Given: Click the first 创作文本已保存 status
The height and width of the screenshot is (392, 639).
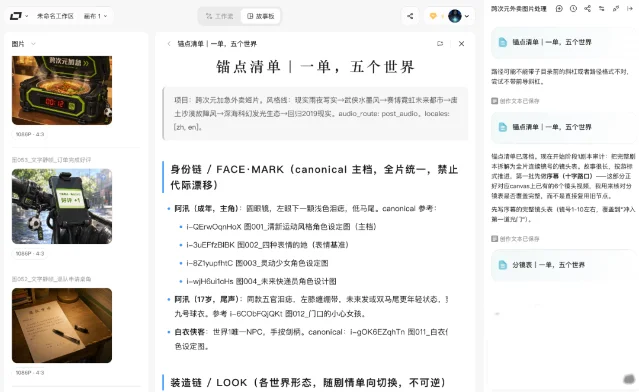Looking at the screenshot, I should point(515,101).
